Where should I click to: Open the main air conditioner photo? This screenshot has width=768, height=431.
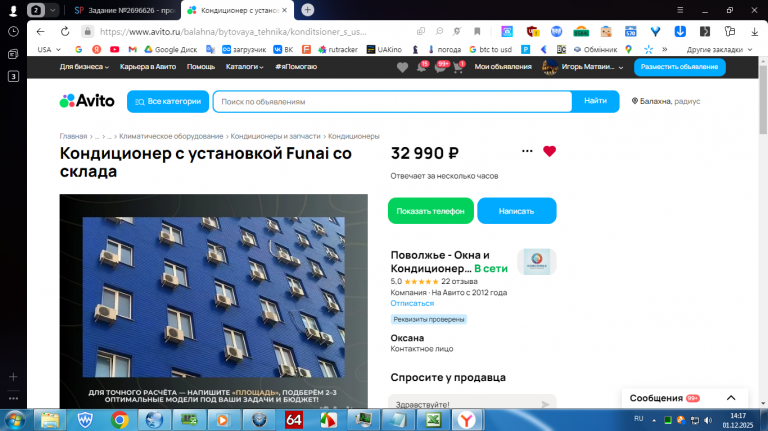214,301
